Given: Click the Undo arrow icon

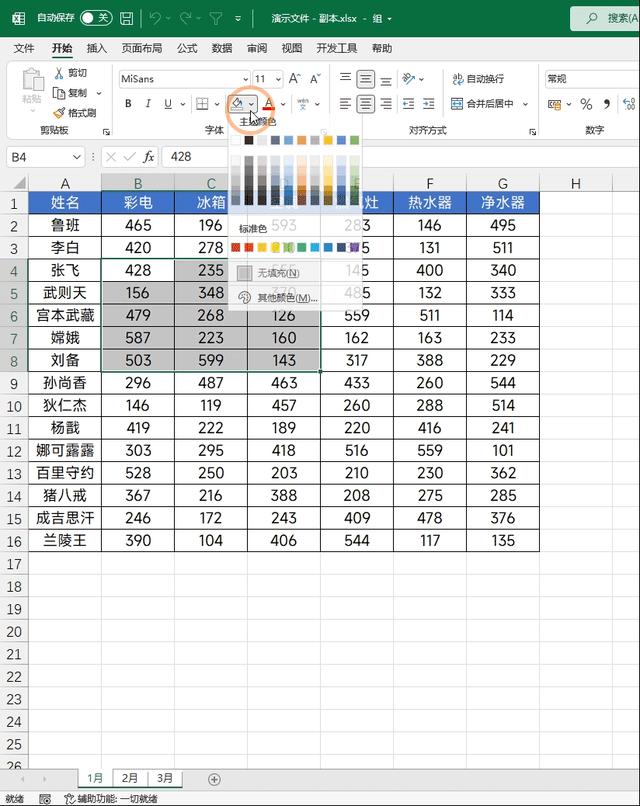Looking at the screenshot, I should (155, 19).
